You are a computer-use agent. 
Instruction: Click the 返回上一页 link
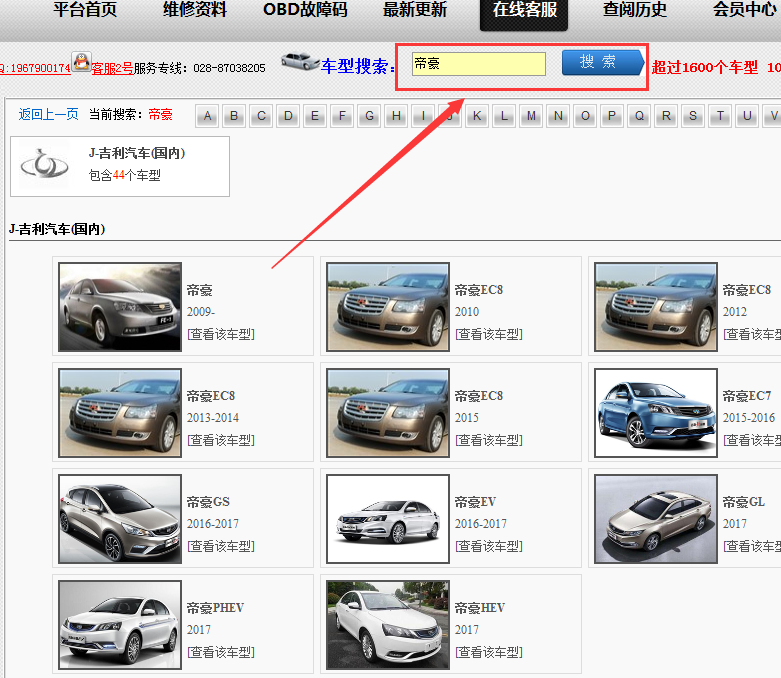pos(49,115)
